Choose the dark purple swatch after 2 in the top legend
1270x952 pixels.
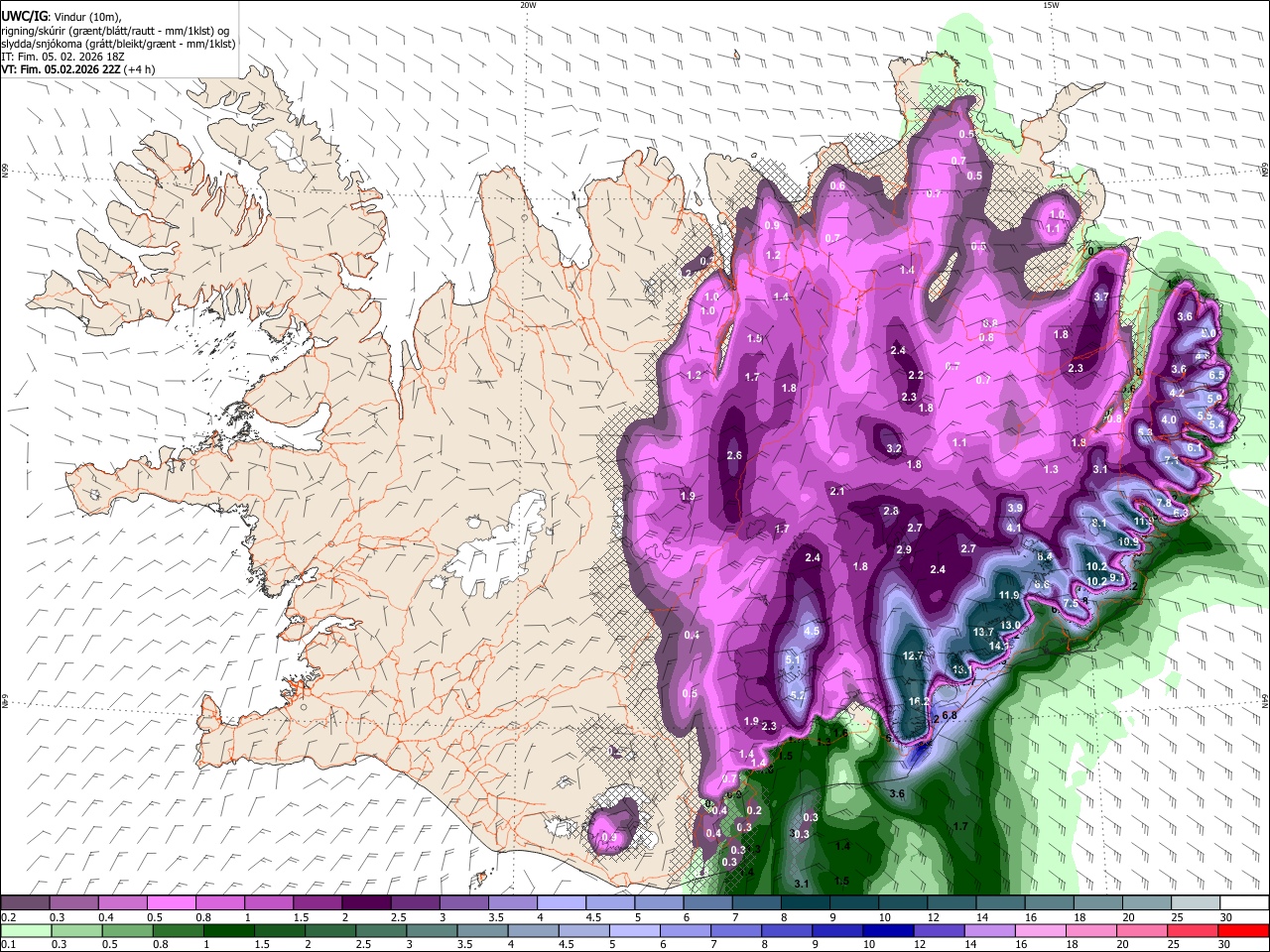[x=366, y=903]
